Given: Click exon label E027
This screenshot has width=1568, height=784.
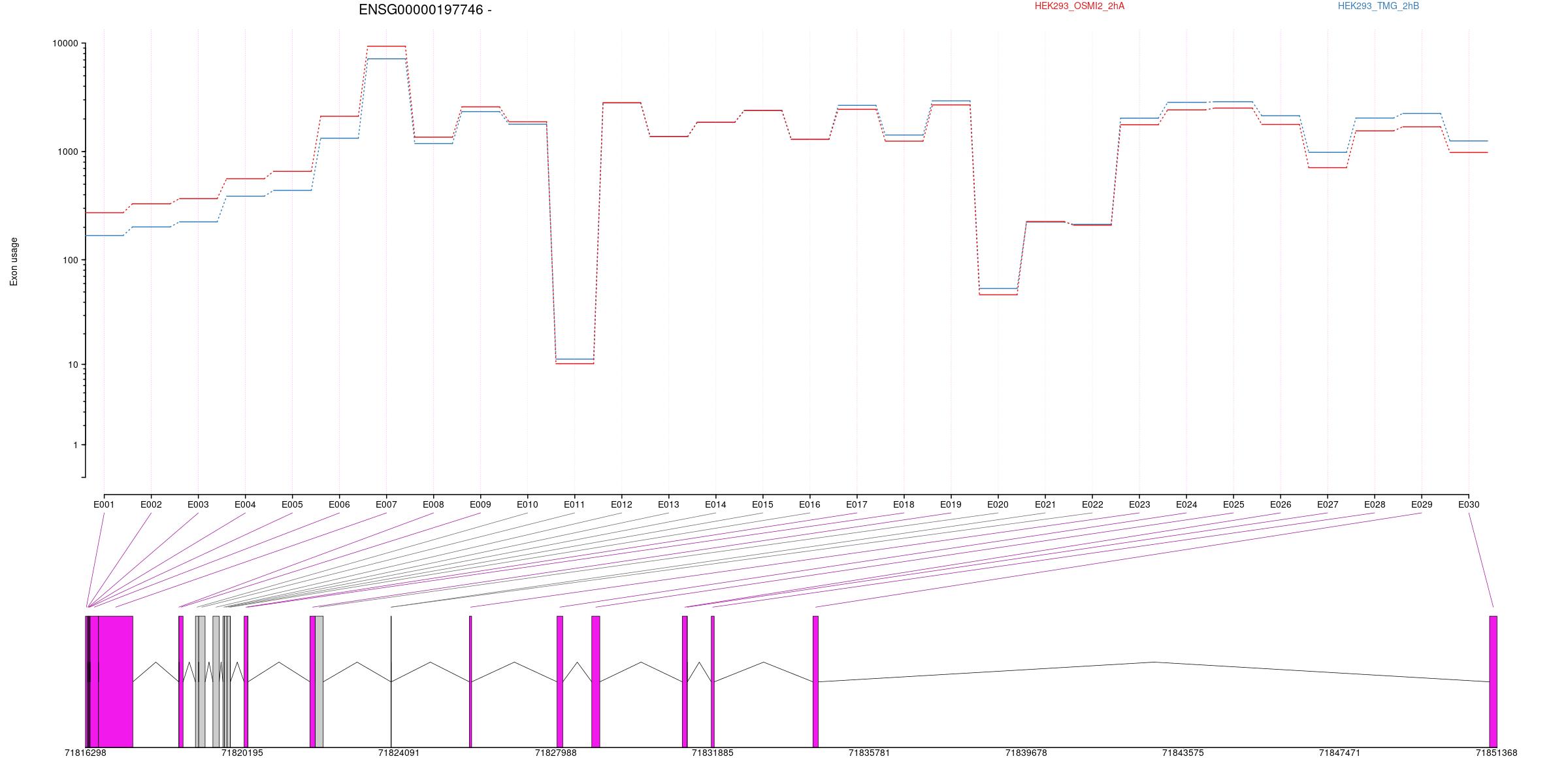Looking at the screenshot, I should click(x=1328, y=504).
